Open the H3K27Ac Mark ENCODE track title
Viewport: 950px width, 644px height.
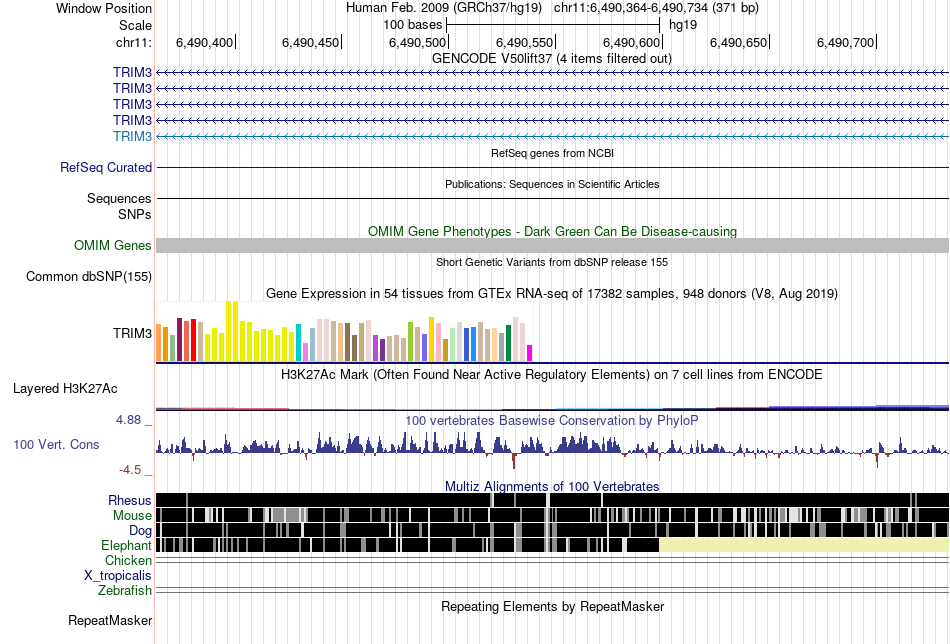point(552,374)
